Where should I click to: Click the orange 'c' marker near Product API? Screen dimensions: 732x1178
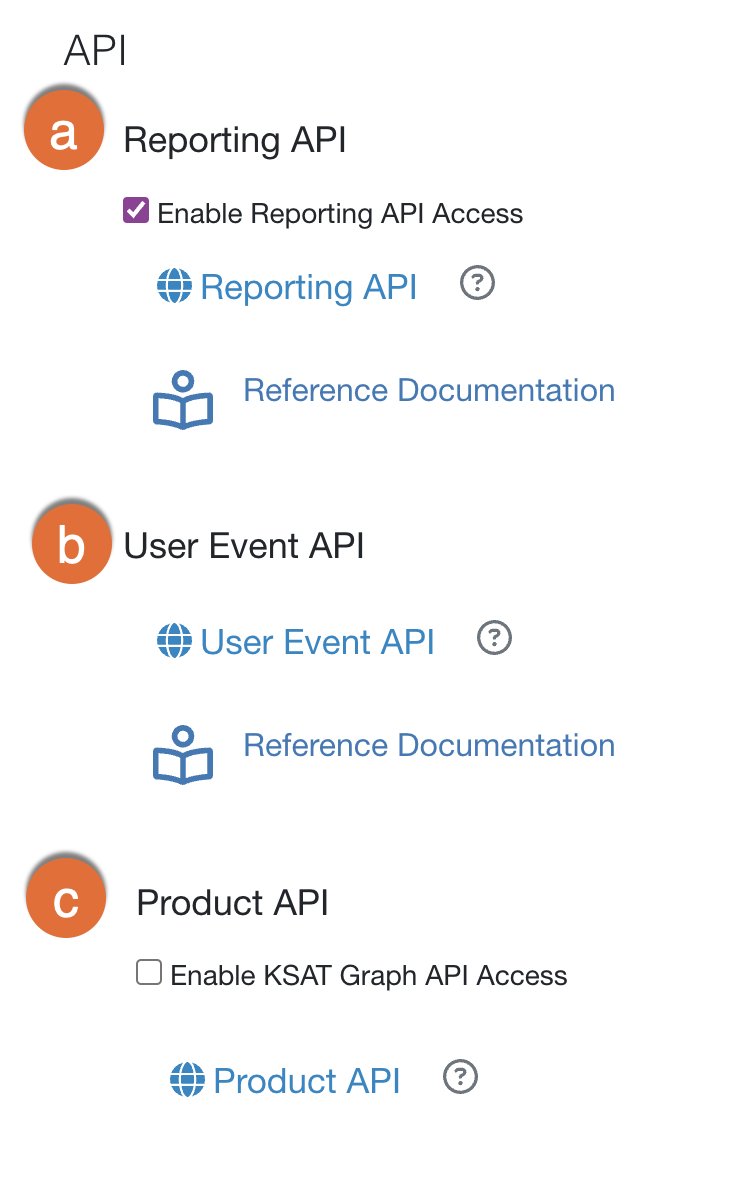point(65,897)
